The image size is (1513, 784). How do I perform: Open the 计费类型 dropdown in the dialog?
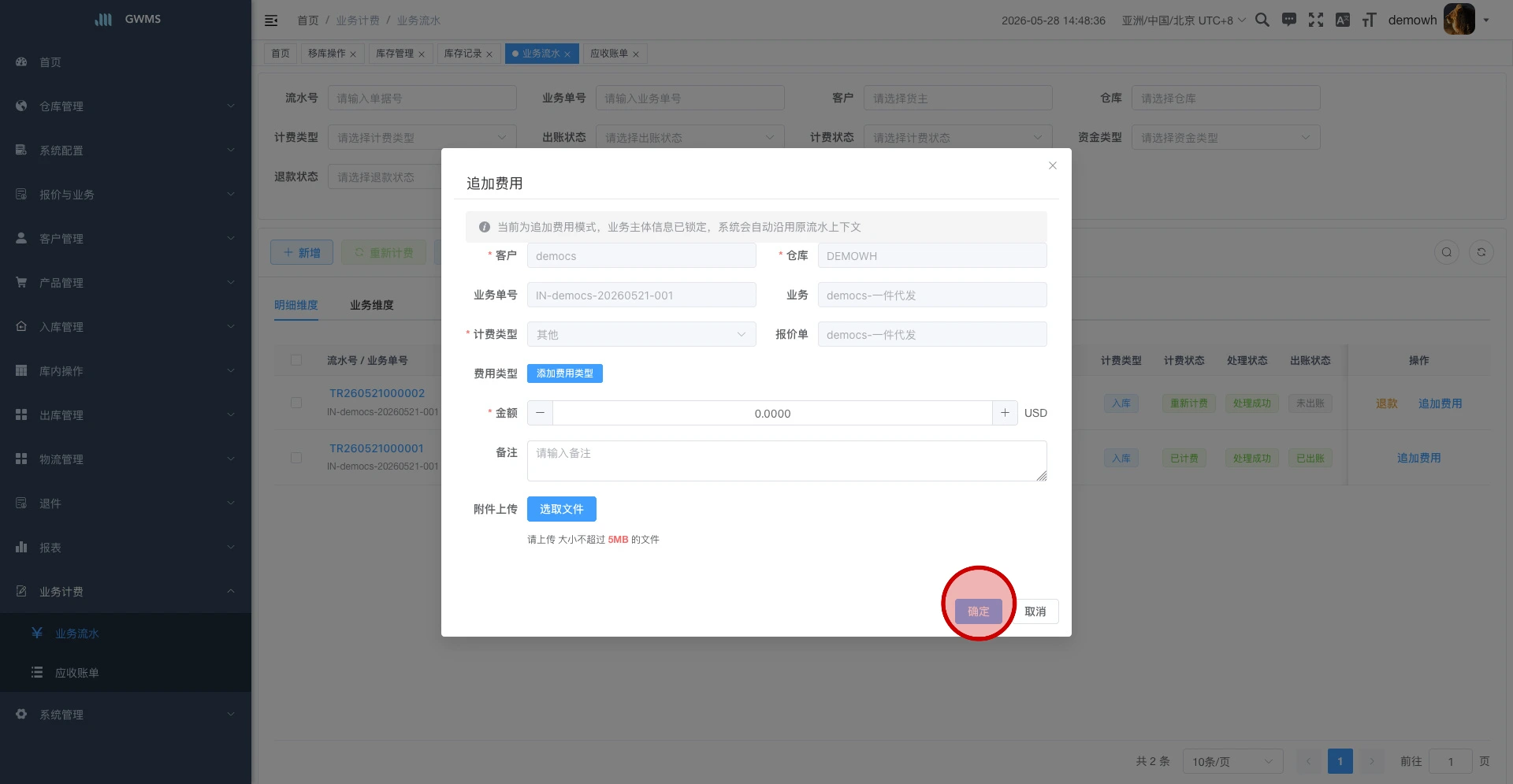(x=641, y=334)
